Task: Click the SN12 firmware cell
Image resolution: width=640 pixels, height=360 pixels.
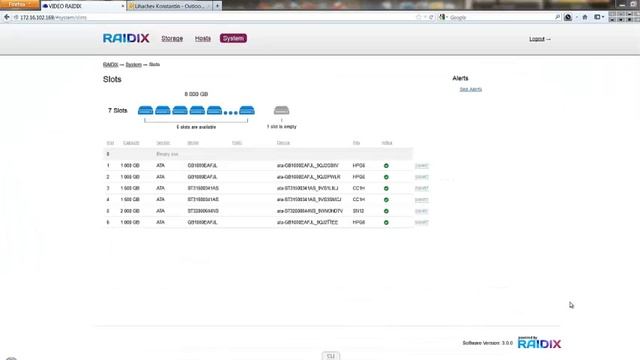Action: [358, 211]
